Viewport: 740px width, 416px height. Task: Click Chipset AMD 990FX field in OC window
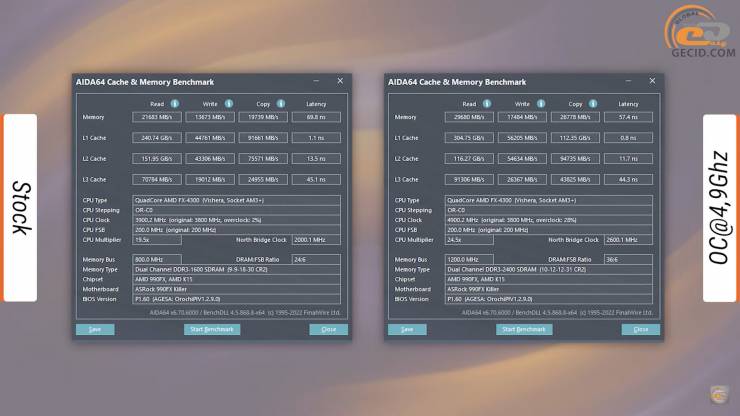[549, 279]
